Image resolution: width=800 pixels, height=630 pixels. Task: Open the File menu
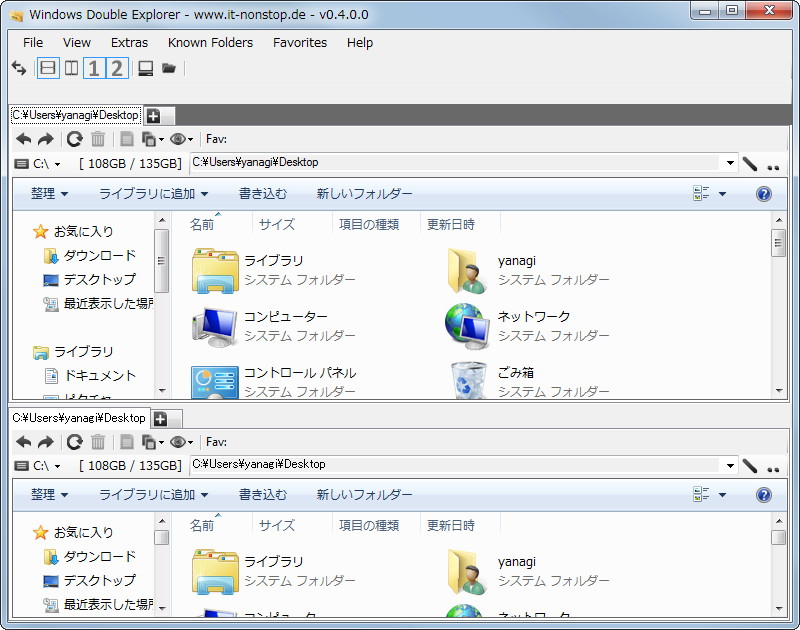click(33, 43)
